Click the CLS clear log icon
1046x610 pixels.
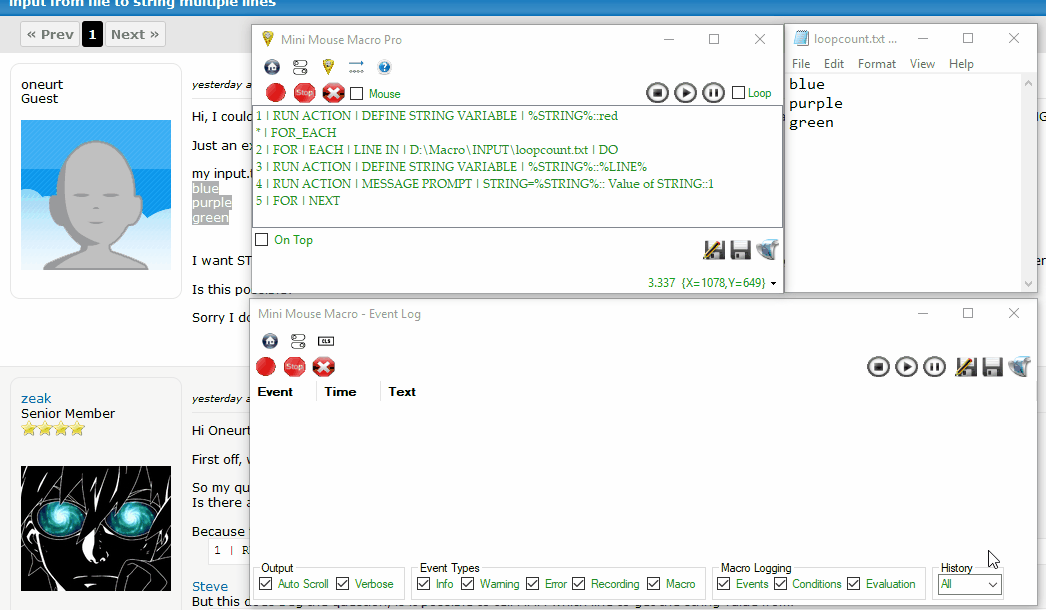click(x=326, y=341)
